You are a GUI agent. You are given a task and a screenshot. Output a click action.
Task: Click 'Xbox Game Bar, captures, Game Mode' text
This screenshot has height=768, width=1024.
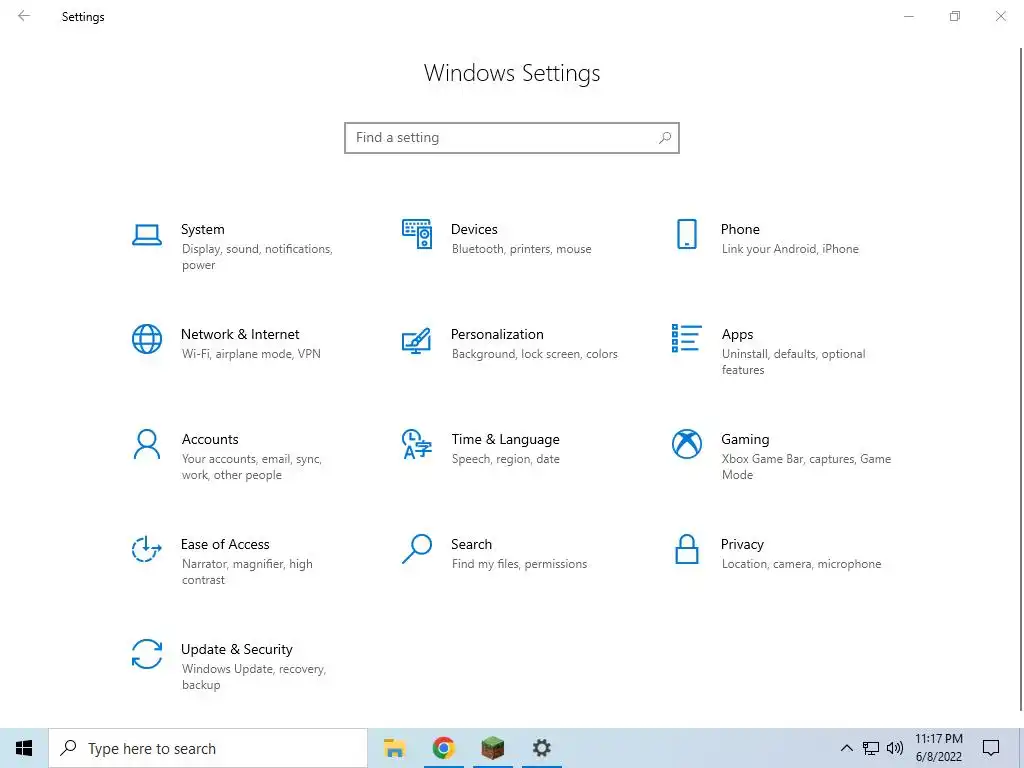coord(807,467)
